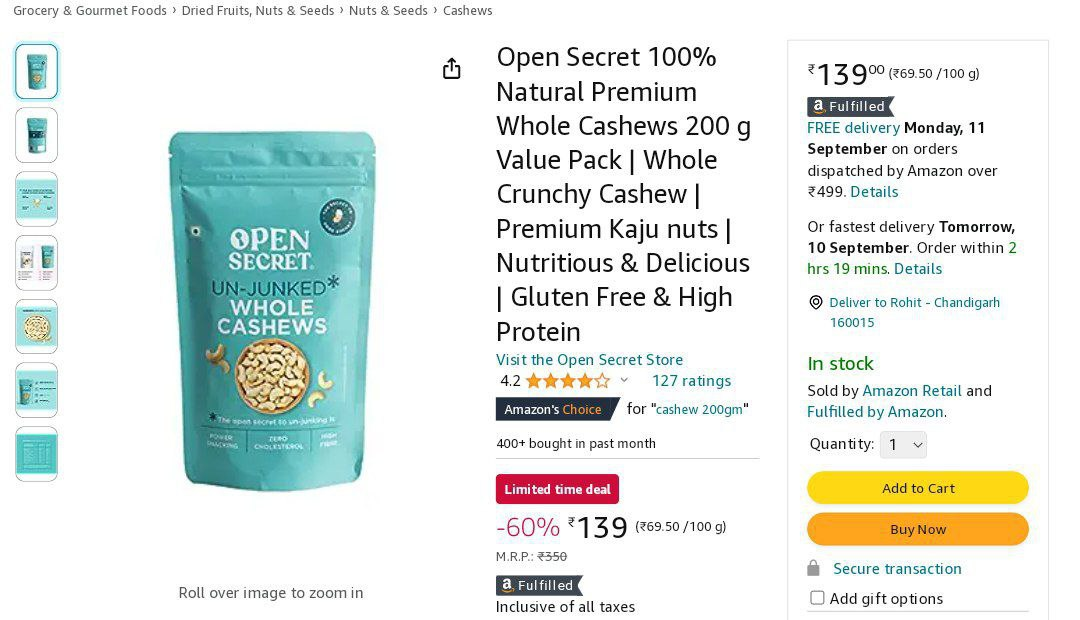This screenshot has height=620, width=1080.
Task: Select the last nutrition table thumbnail
Action: (x=37, y=454)
